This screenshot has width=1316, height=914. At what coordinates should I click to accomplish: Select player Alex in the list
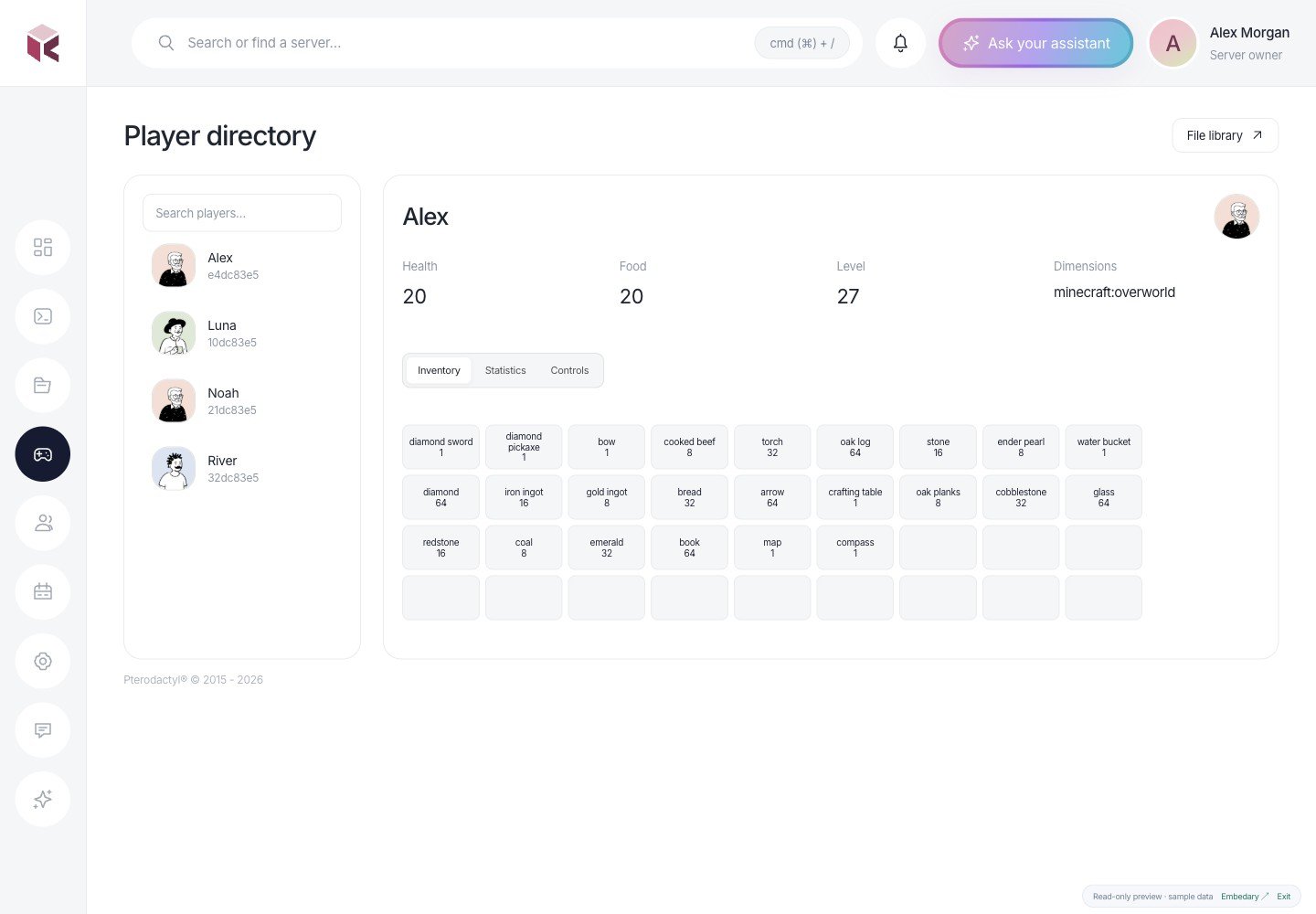coord(242,266)
